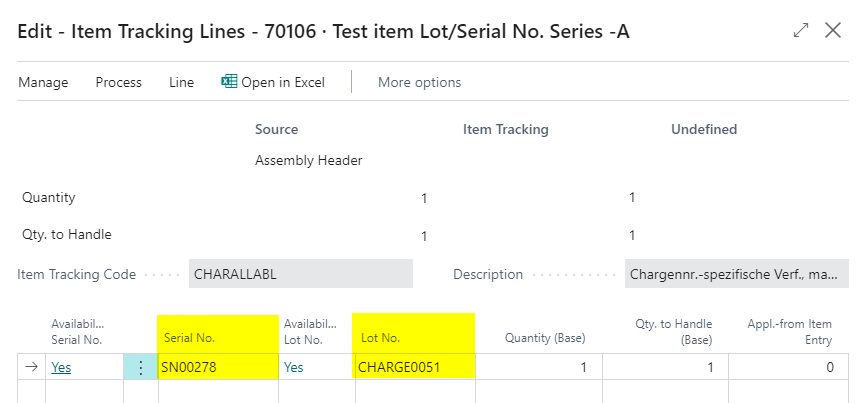Open the Manage menu

pyautogui.click(x=43, y=82)
